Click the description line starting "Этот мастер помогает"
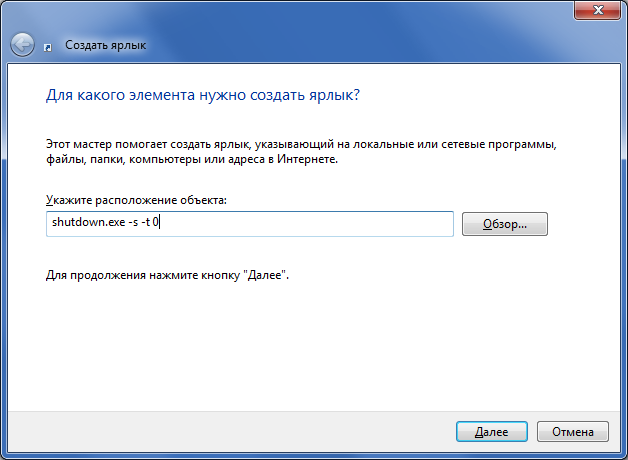 point(300,144)
